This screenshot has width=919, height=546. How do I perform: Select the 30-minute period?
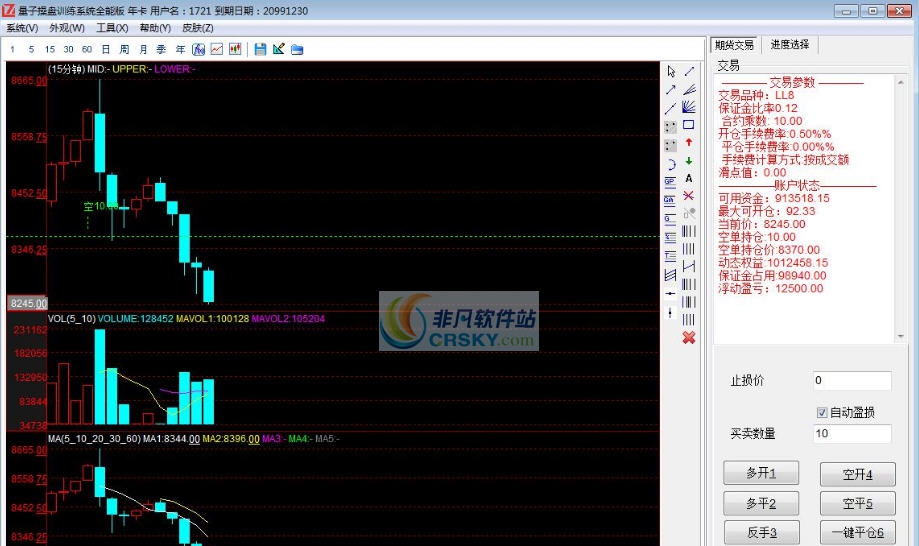point(69,50)
